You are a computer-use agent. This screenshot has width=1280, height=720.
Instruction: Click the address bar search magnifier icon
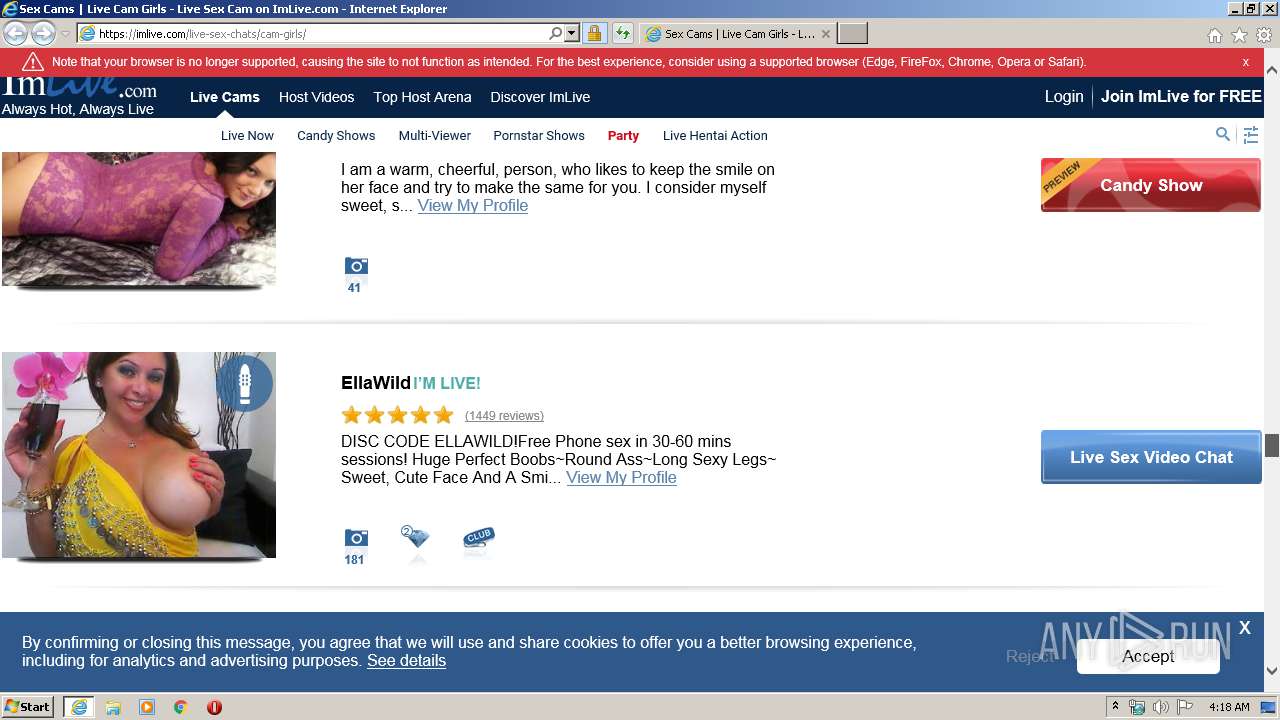[x=556, y=33]
